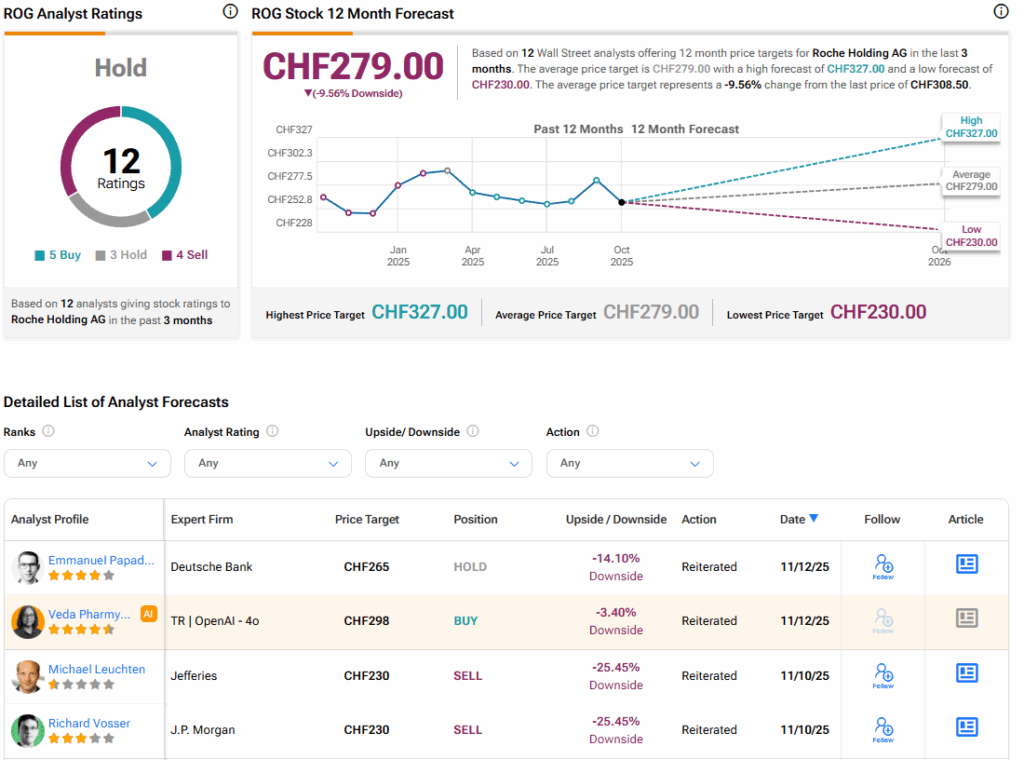The image size is (1024, 760).
Task: Open the Analyst Rating filter dropdown
Action: point(268,463)
